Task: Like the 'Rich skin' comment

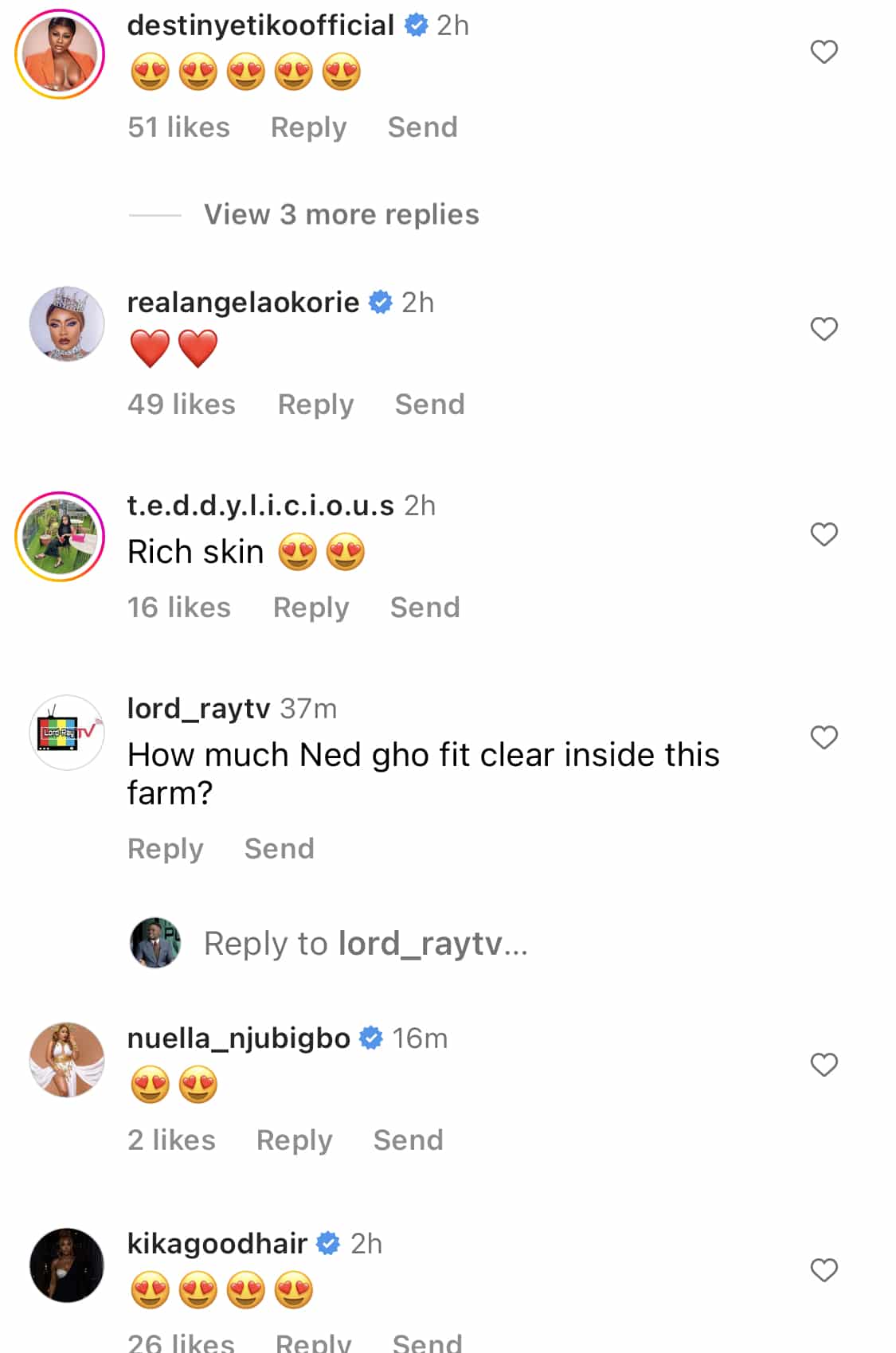Action: click(x=824, y=534)
